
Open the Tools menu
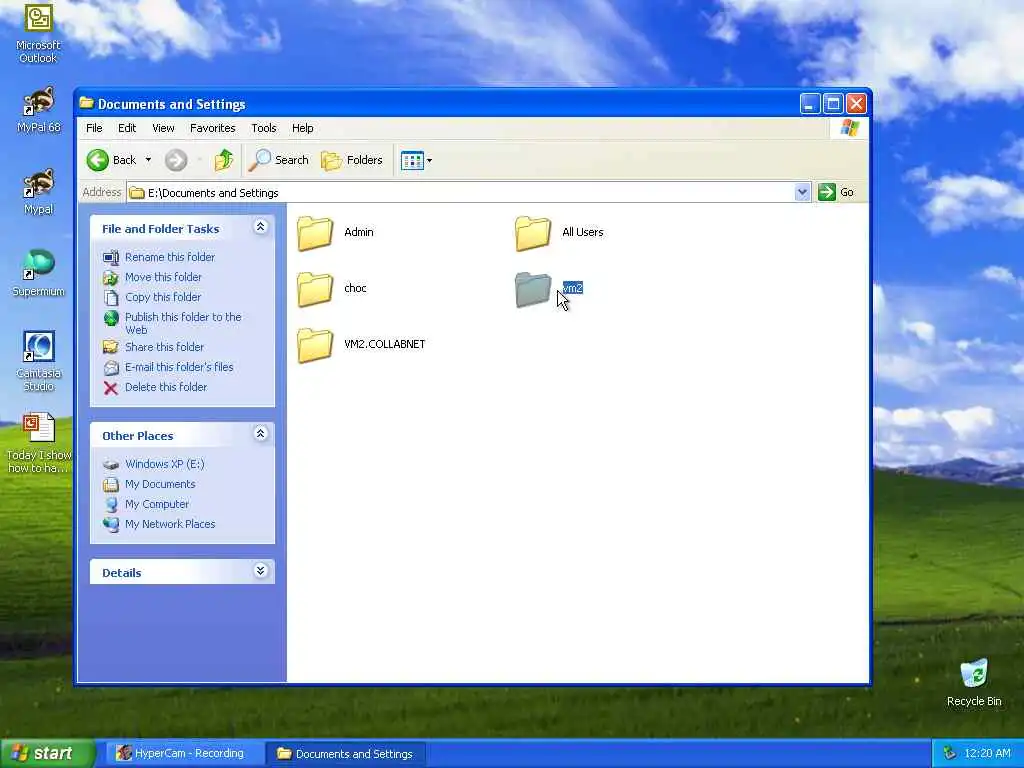coord(264,128)
